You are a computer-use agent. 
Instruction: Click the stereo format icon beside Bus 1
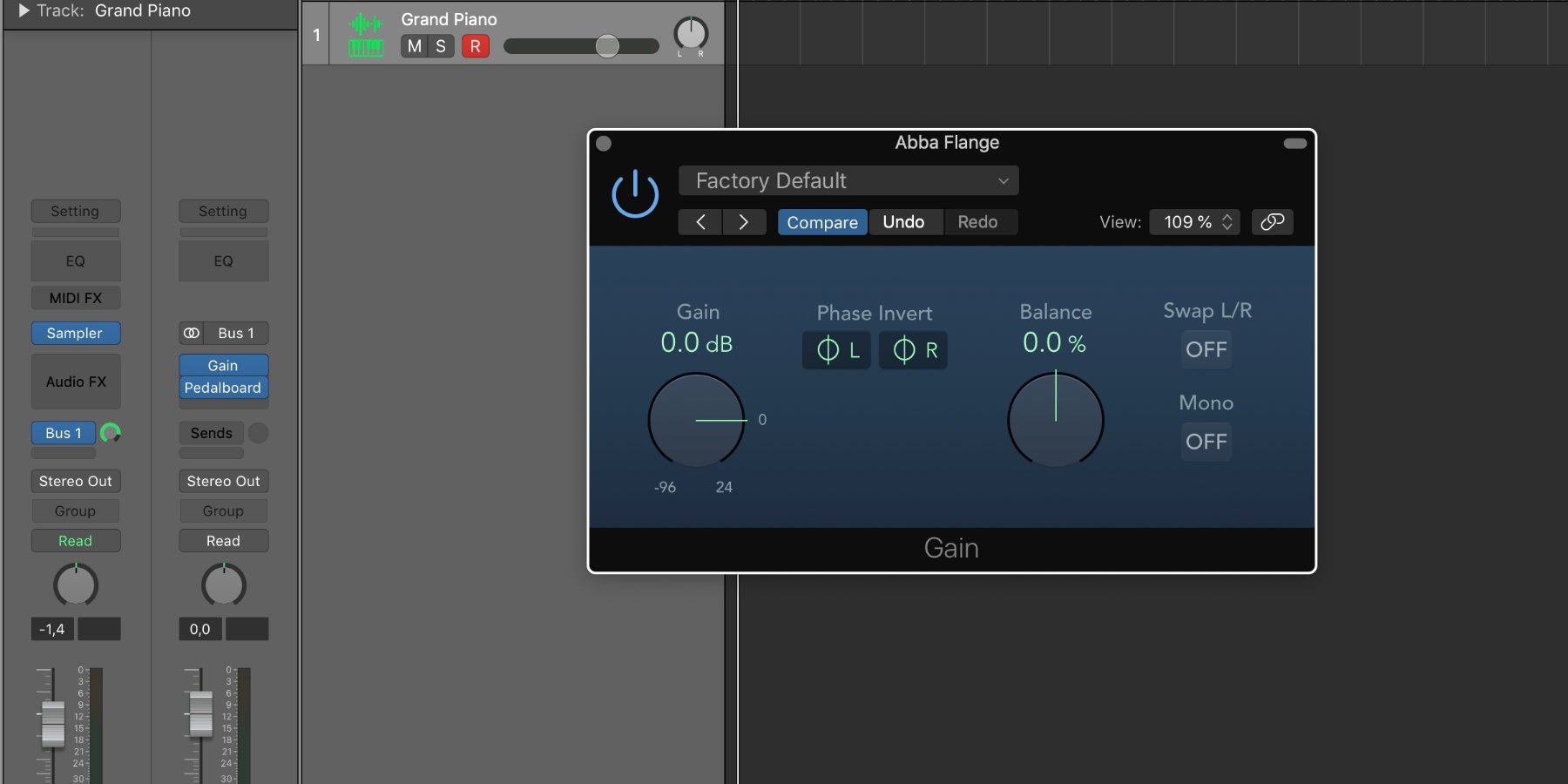[192, 333]
